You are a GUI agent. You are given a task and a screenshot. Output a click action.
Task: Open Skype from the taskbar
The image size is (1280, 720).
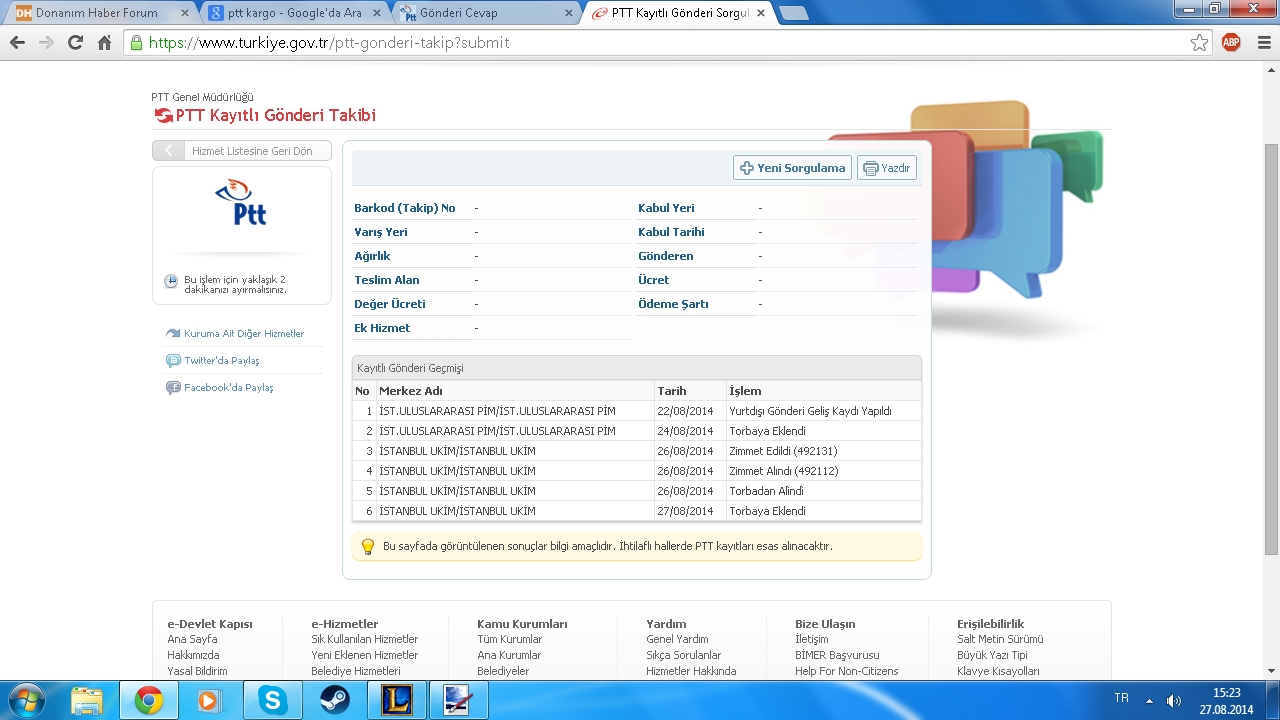pos(272,701)
